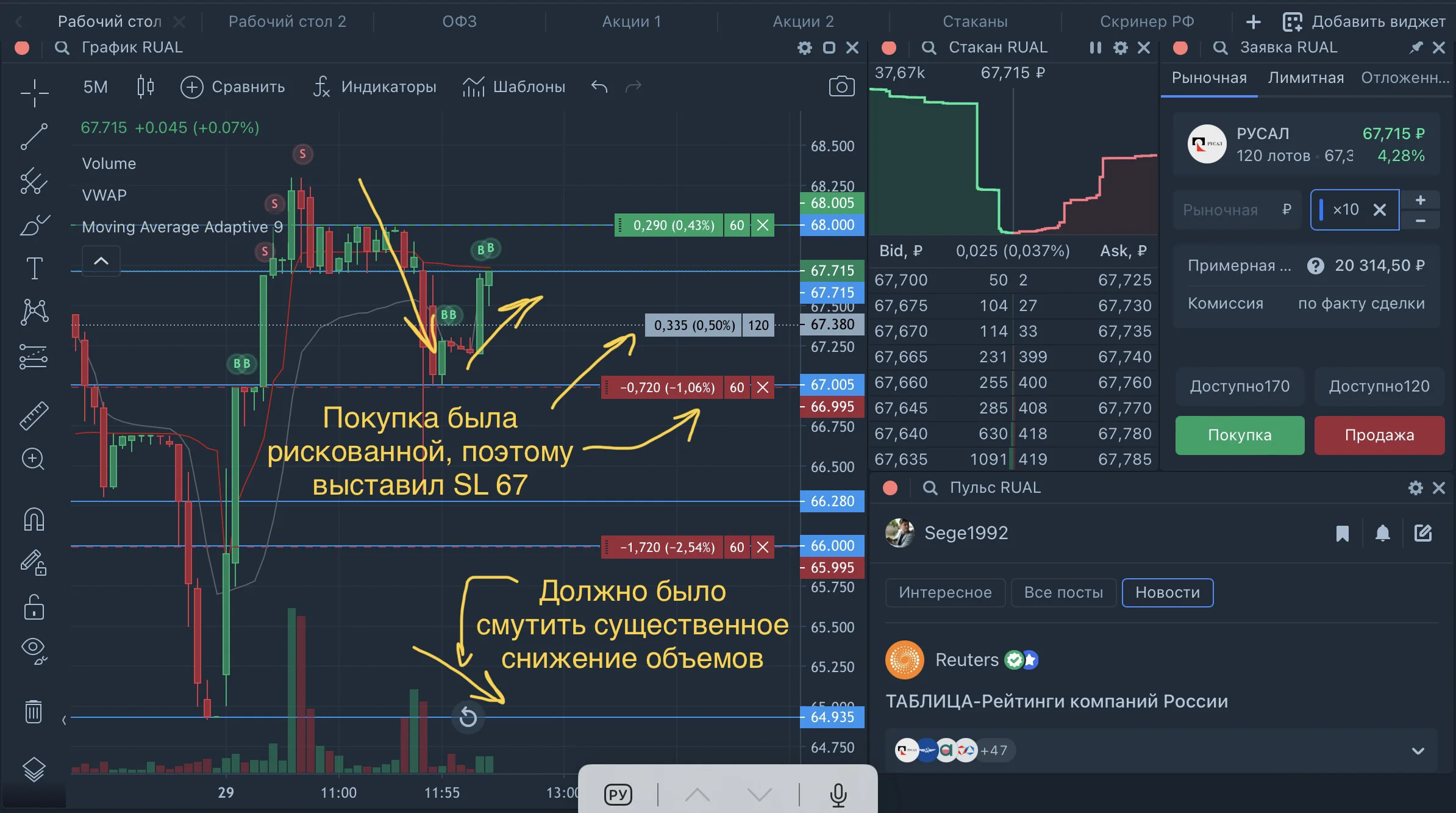Switch to the Скринер РФ workspace tab
Viewport: 1456px width, 813px height.
(x=1147, y=22)
